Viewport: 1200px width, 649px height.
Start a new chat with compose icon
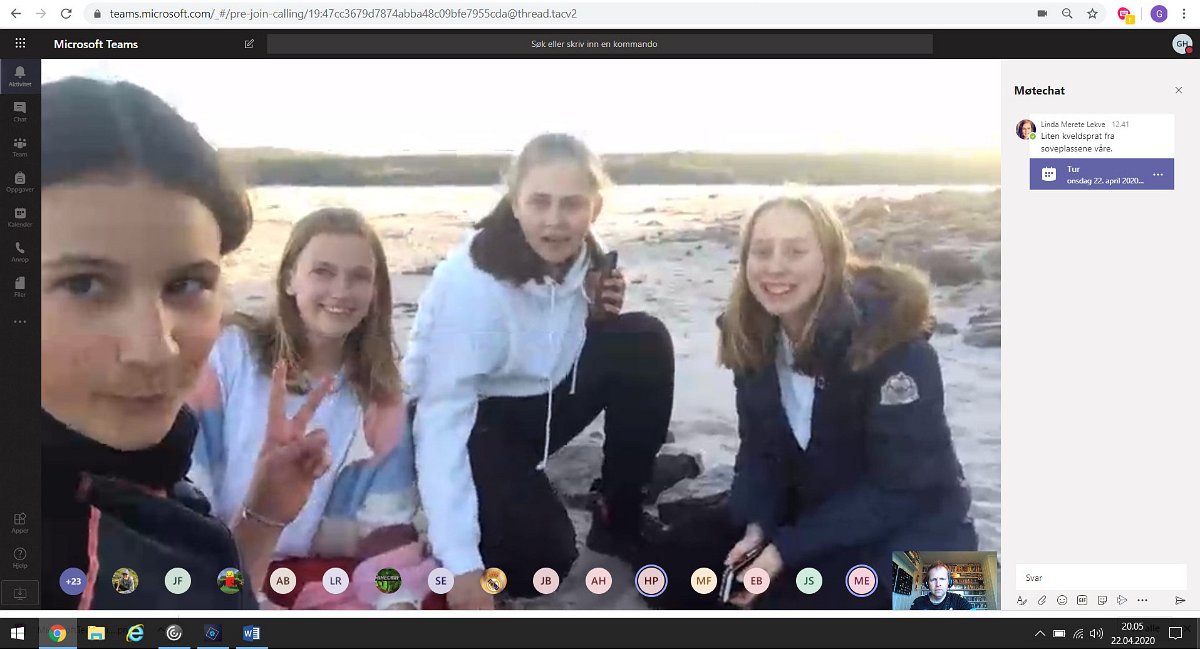click(x=249, y=44)
